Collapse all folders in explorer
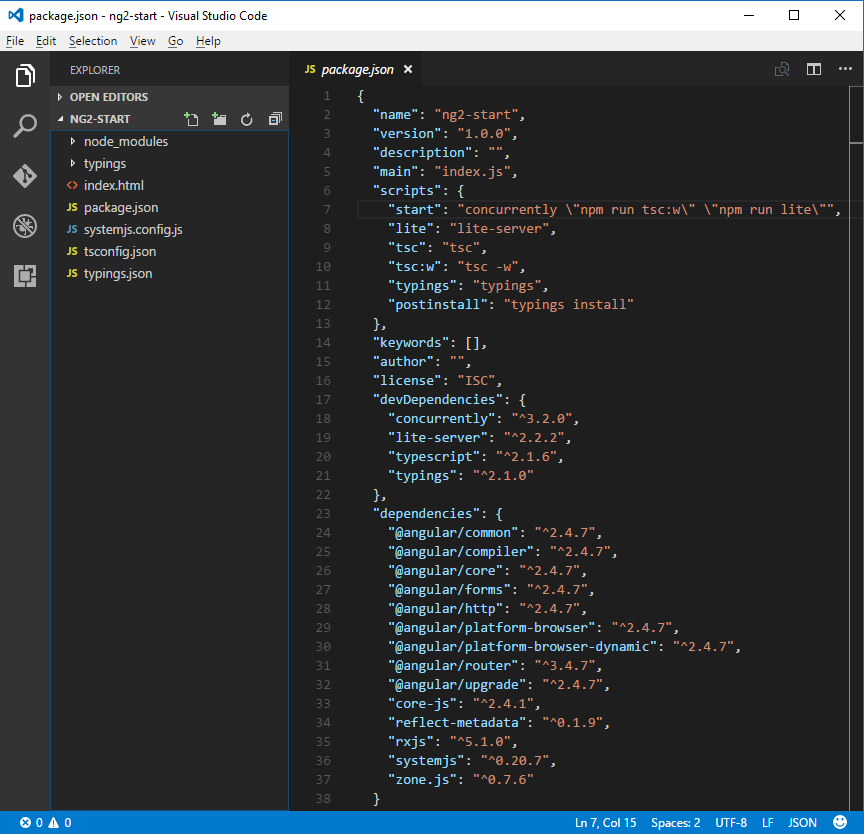Screen dimensions: 864x834 coord(275,119)
